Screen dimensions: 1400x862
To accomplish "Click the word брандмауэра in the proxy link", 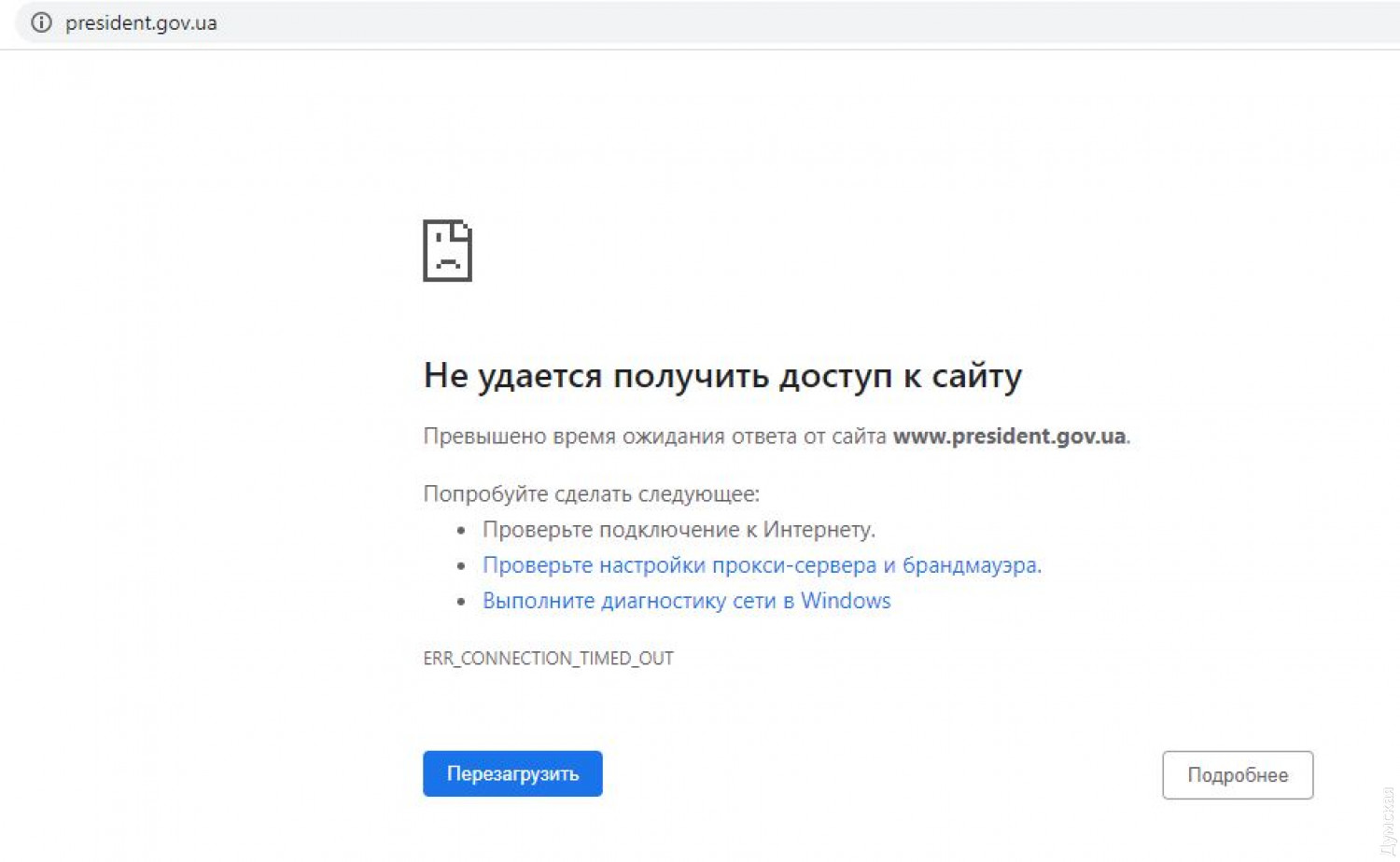I will click(971, 565).
